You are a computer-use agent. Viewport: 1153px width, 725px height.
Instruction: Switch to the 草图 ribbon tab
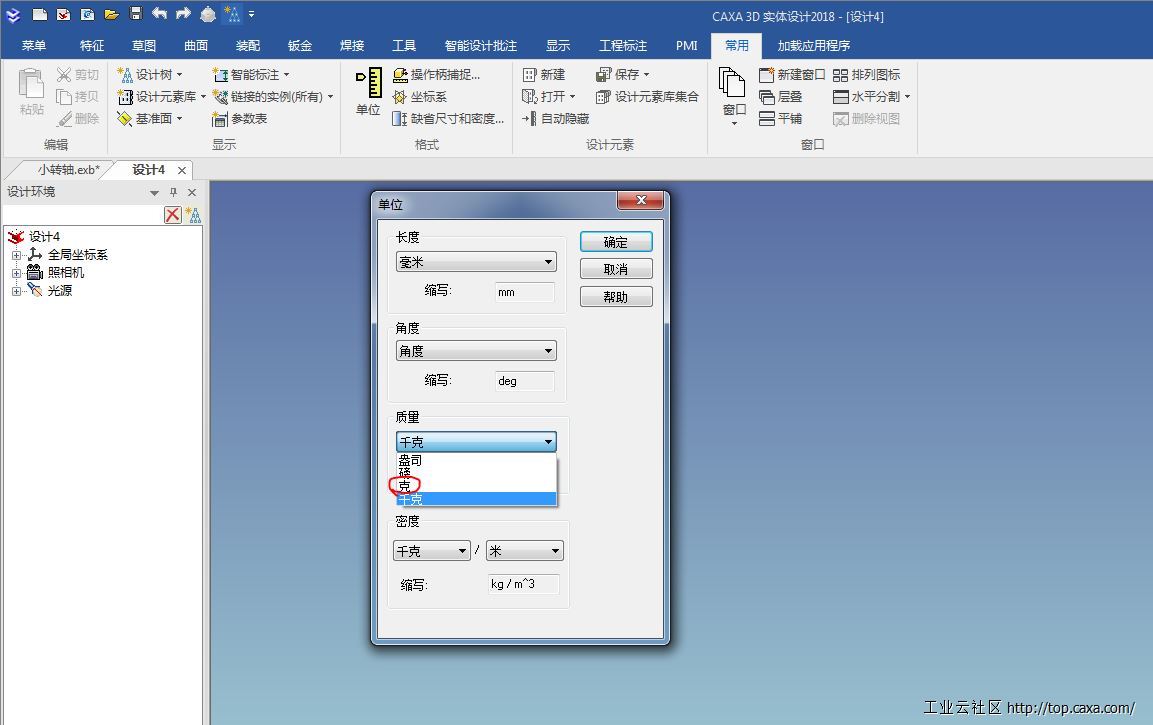point(144,46)
